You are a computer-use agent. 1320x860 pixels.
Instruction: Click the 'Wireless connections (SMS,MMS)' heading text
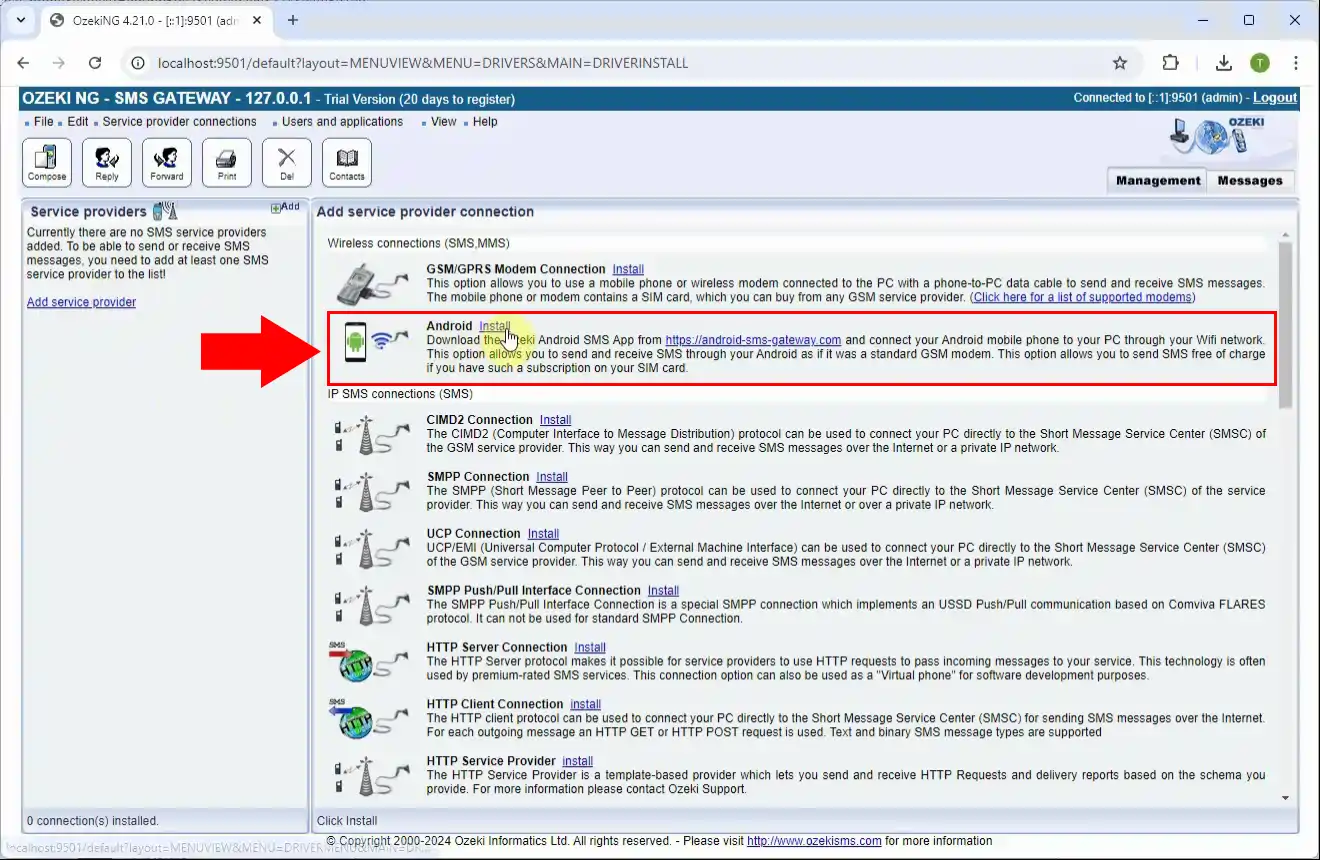419,243
